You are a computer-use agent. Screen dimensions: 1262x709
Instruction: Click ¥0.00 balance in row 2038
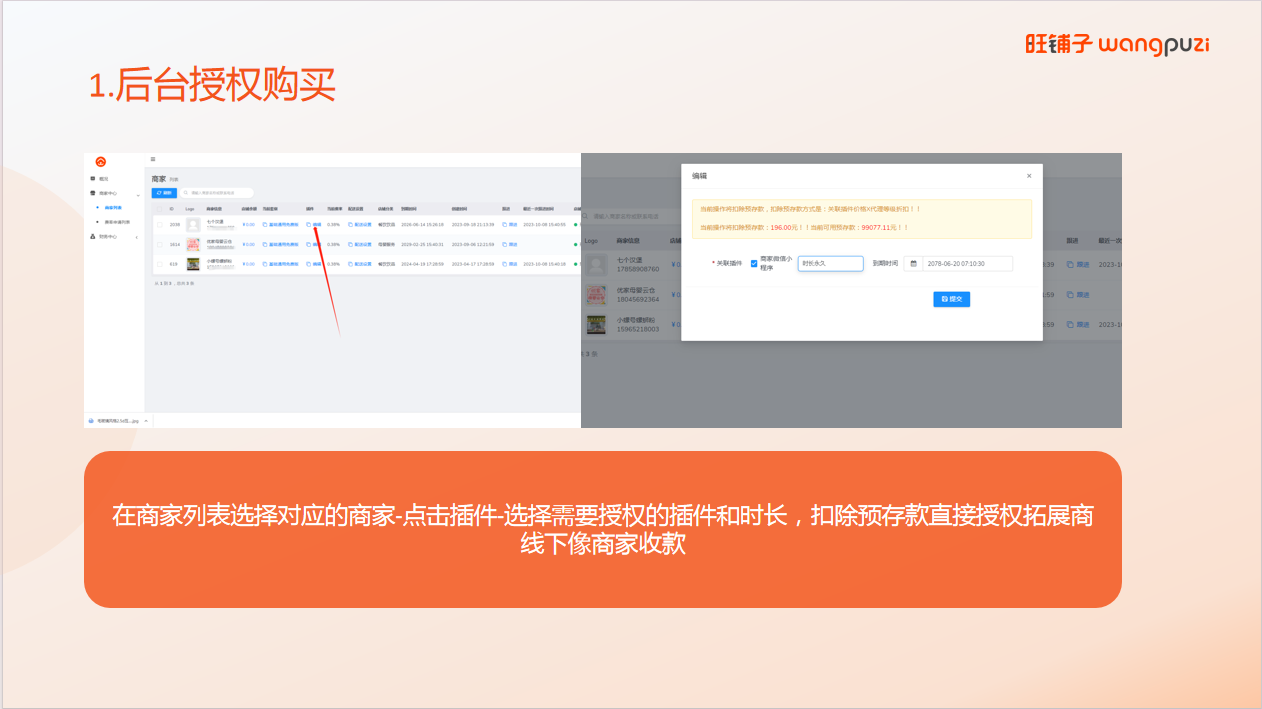(x=248, y=225)
